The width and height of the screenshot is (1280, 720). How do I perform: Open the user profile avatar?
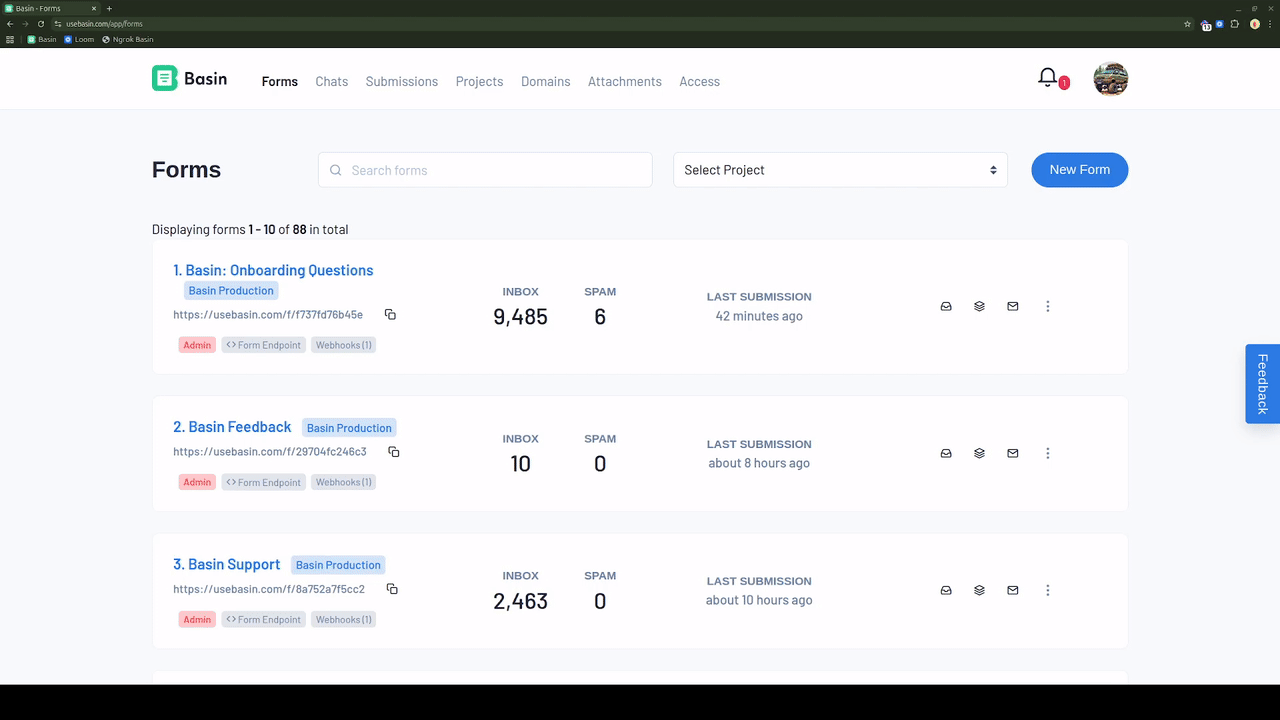click(x=1110, y=79)
